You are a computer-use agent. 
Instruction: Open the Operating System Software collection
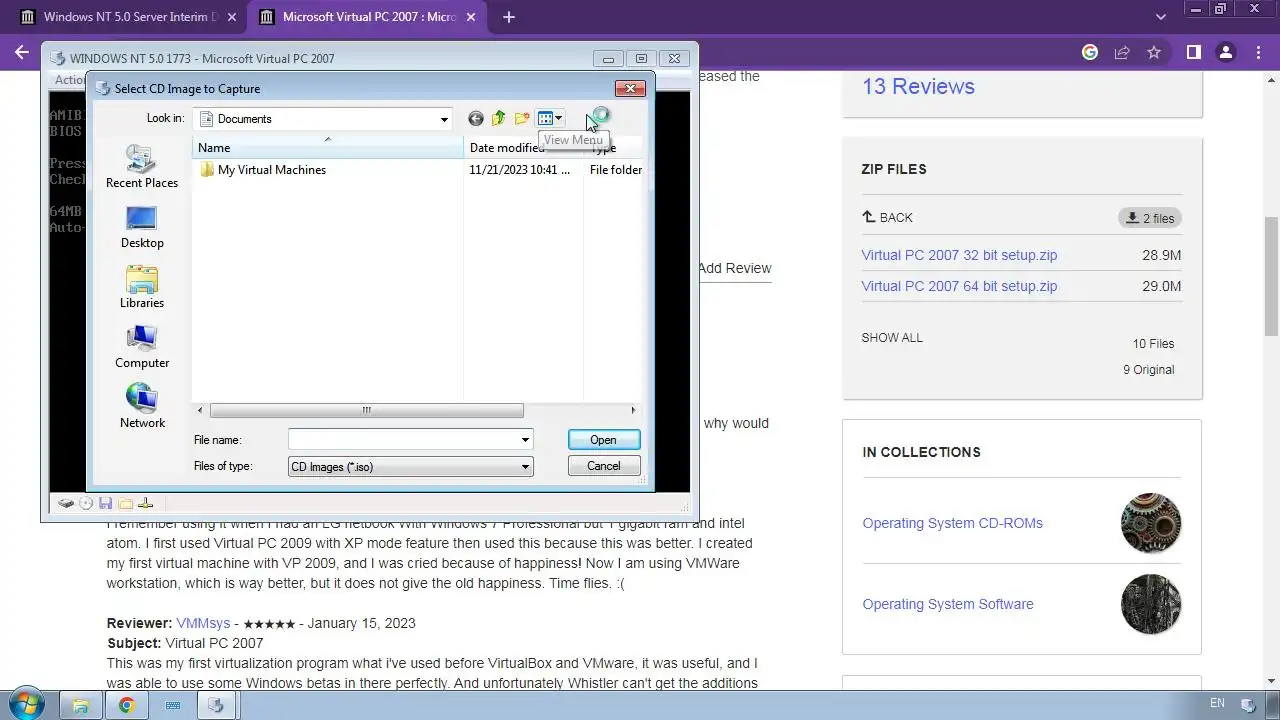[x=948, y=604]
